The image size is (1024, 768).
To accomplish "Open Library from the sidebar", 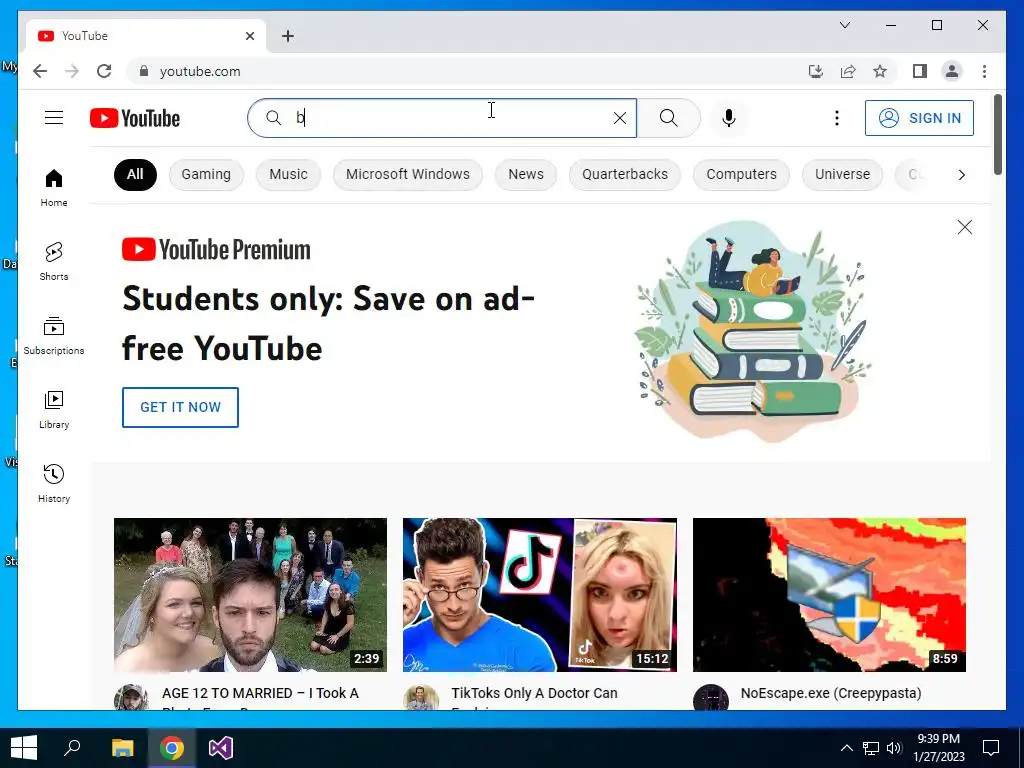I will 54,410.
